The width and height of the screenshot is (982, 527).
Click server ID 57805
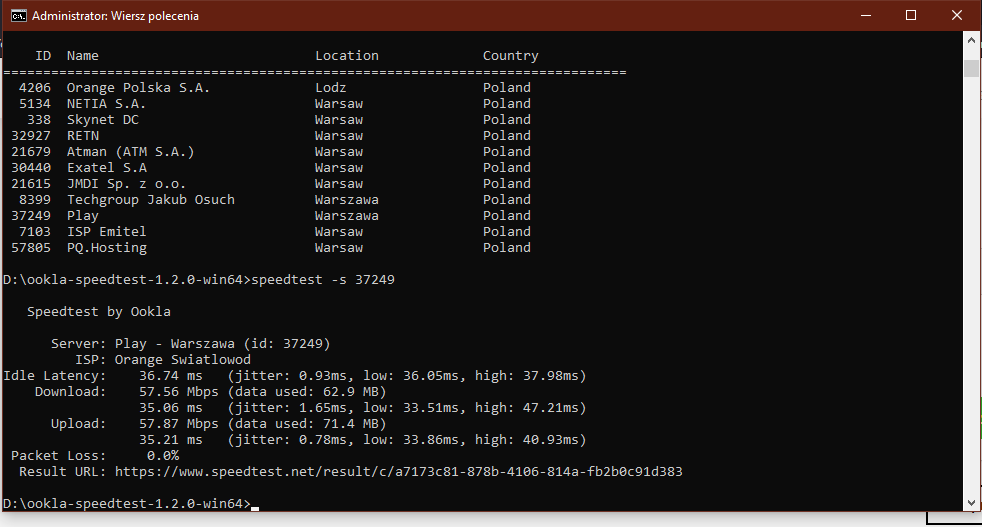point(31,248)
